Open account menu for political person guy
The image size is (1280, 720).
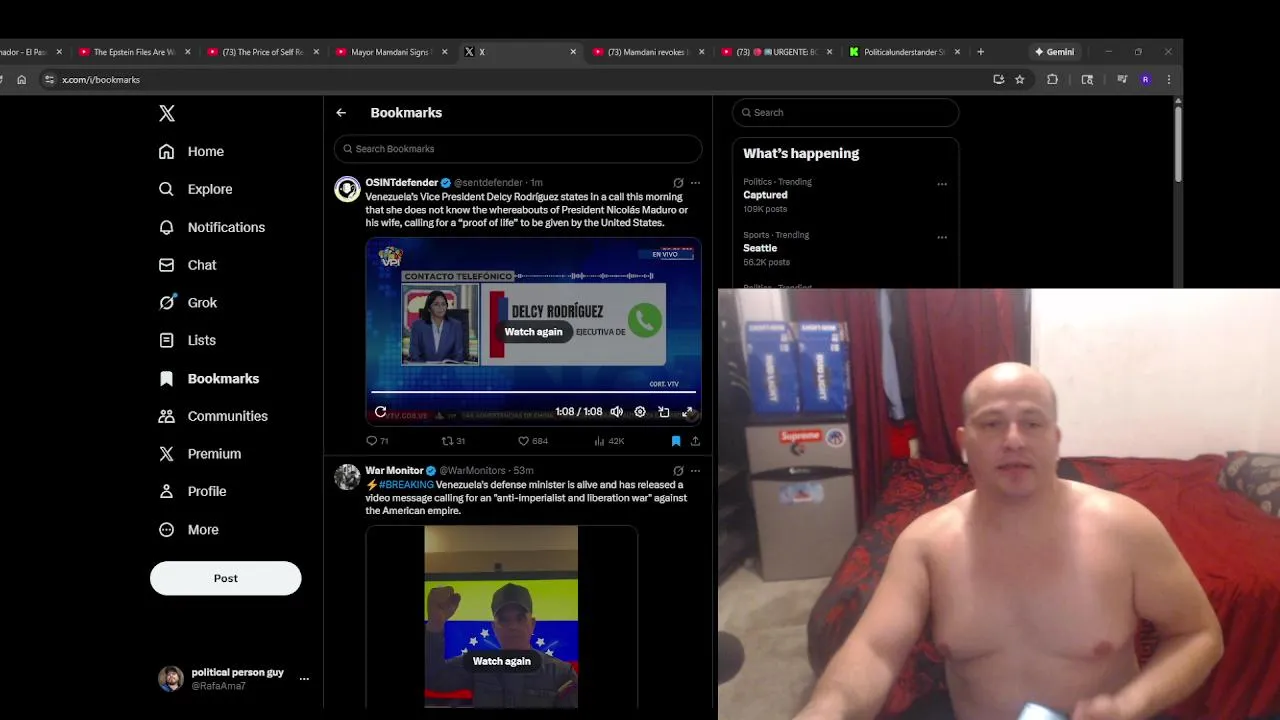[234, 679]
